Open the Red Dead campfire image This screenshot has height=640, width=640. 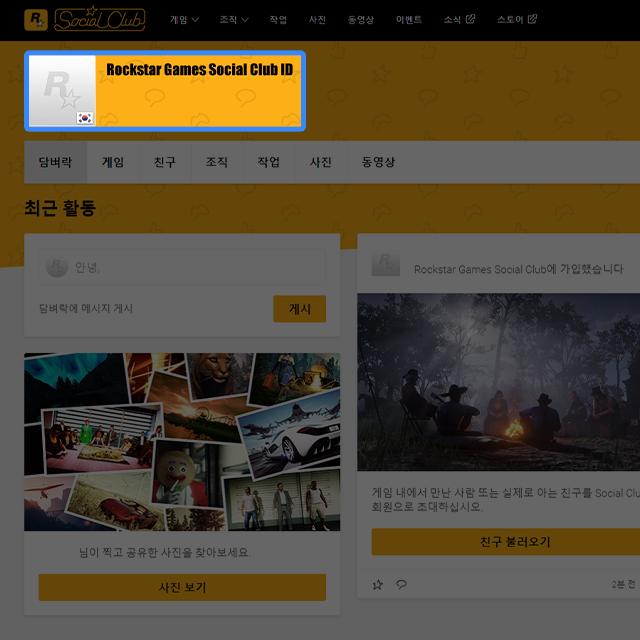point(499,382)
